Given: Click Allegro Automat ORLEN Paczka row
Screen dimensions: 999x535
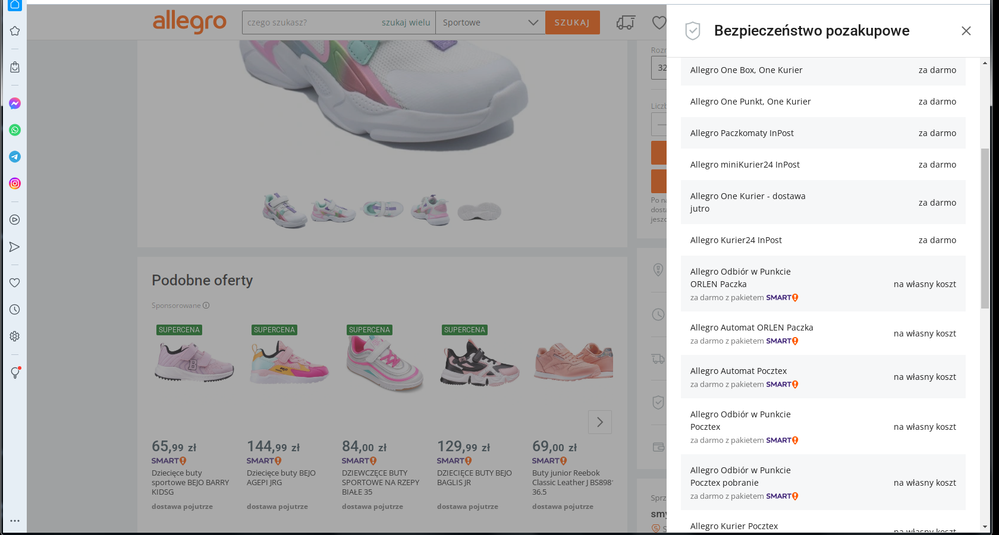Looking at the screenshot, I should click(x=823, y=333).
